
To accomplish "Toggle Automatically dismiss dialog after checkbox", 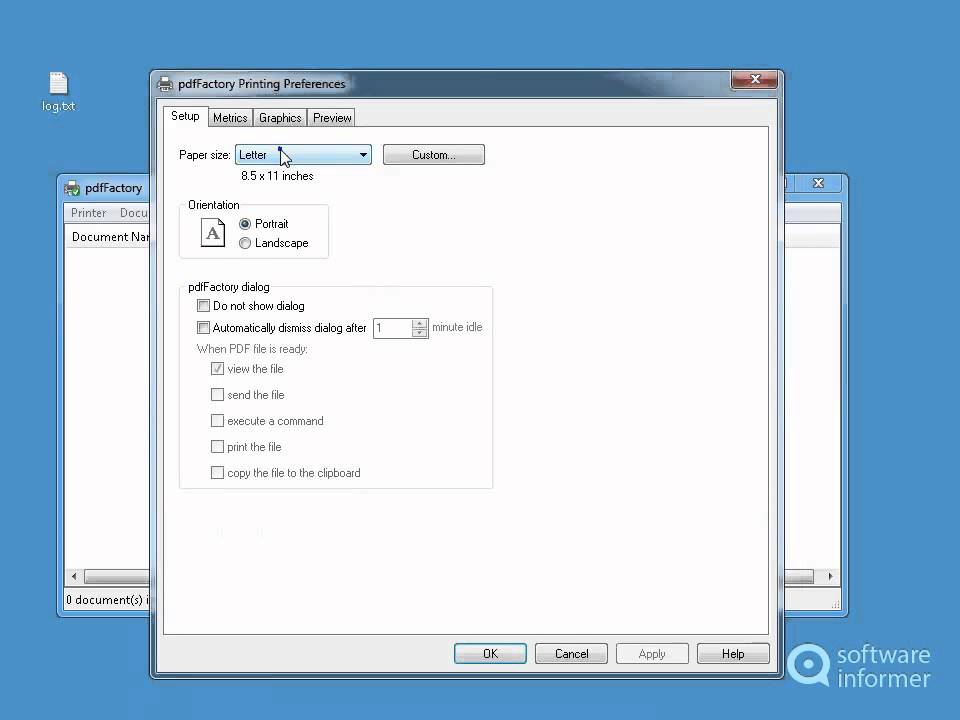I will point(203,328).
